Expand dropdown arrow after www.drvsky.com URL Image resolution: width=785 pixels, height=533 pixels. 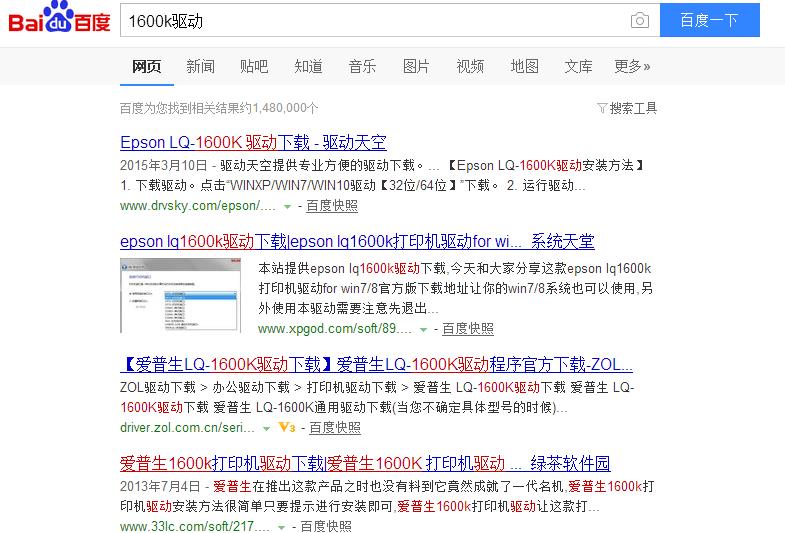[287, 206]
